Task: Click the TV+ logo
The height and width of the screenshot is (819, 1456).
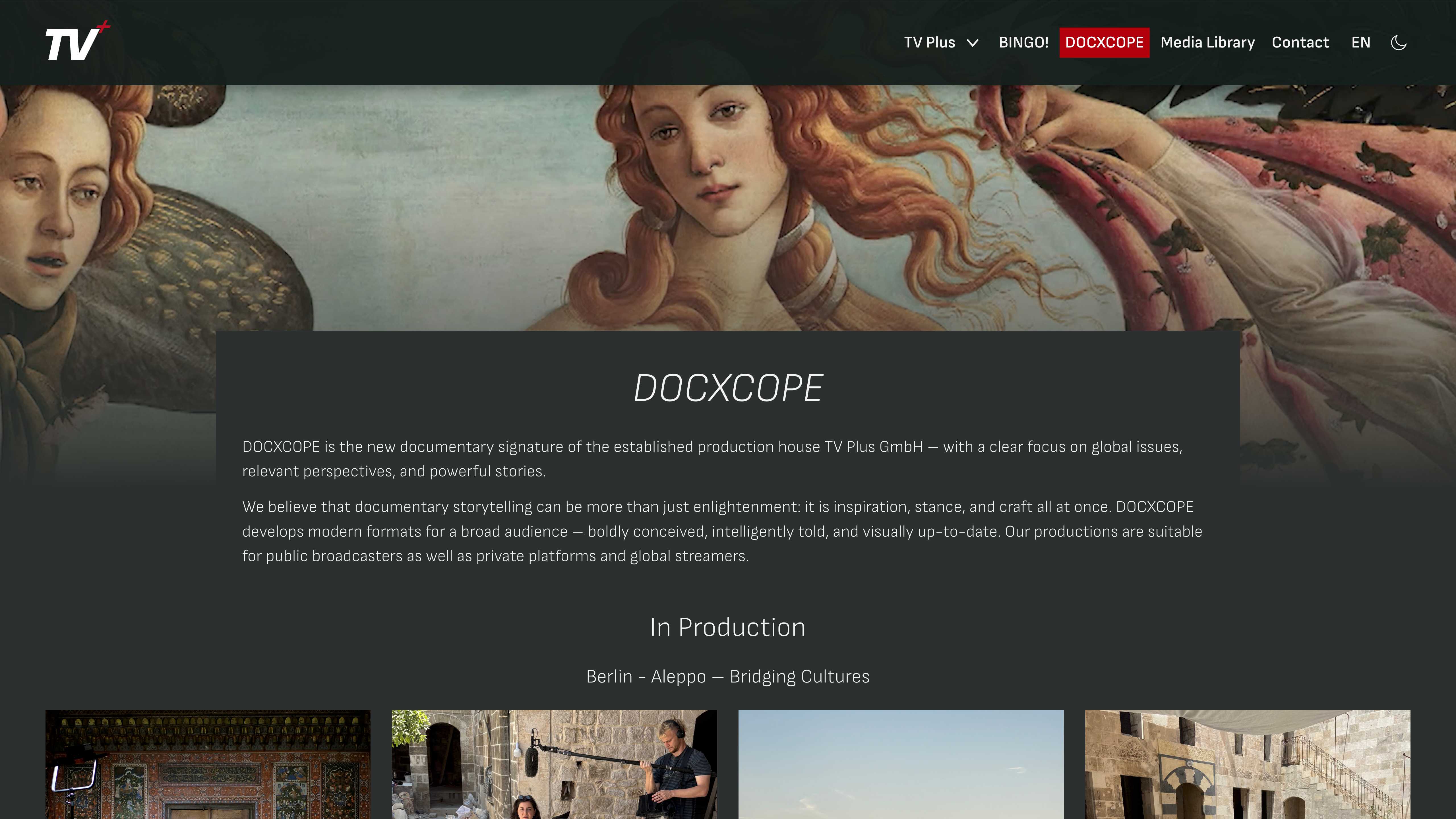Action: click(77, 41)
